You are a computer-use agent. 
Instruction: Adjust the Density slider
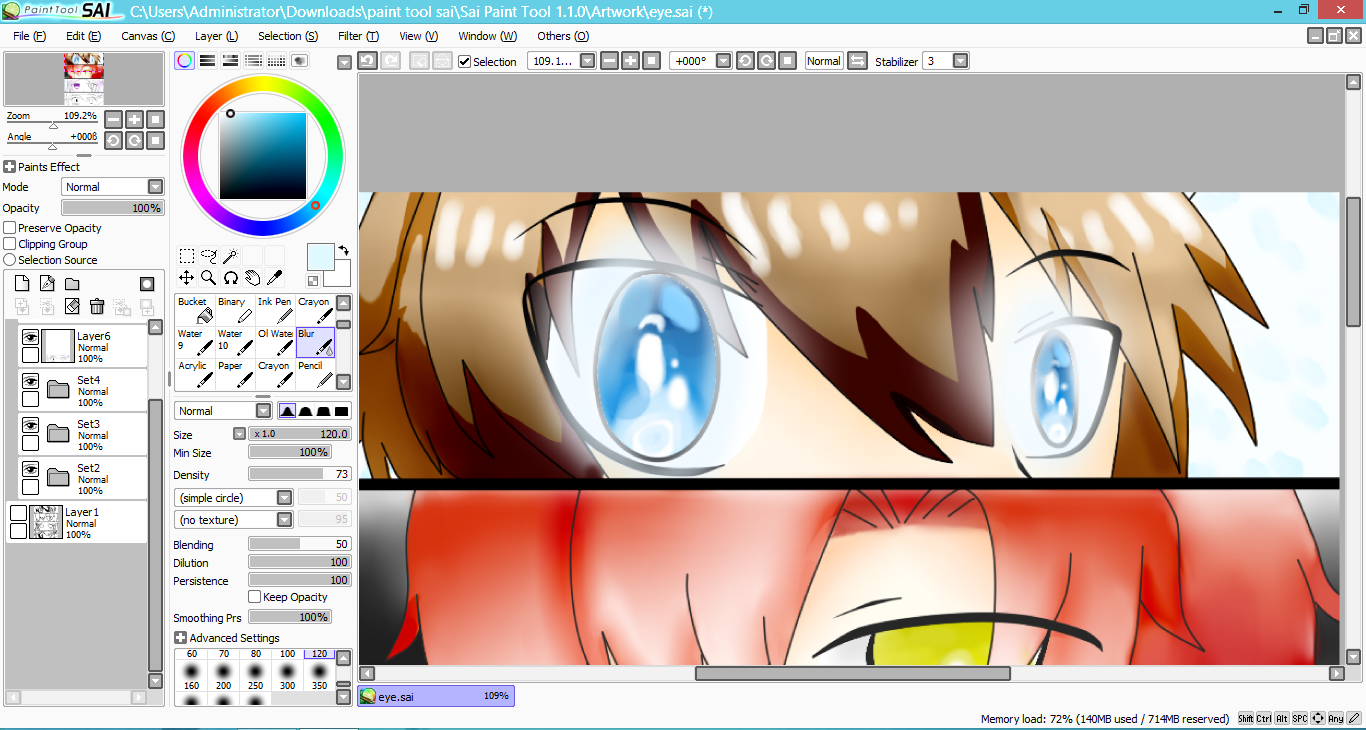coord(300,474)
